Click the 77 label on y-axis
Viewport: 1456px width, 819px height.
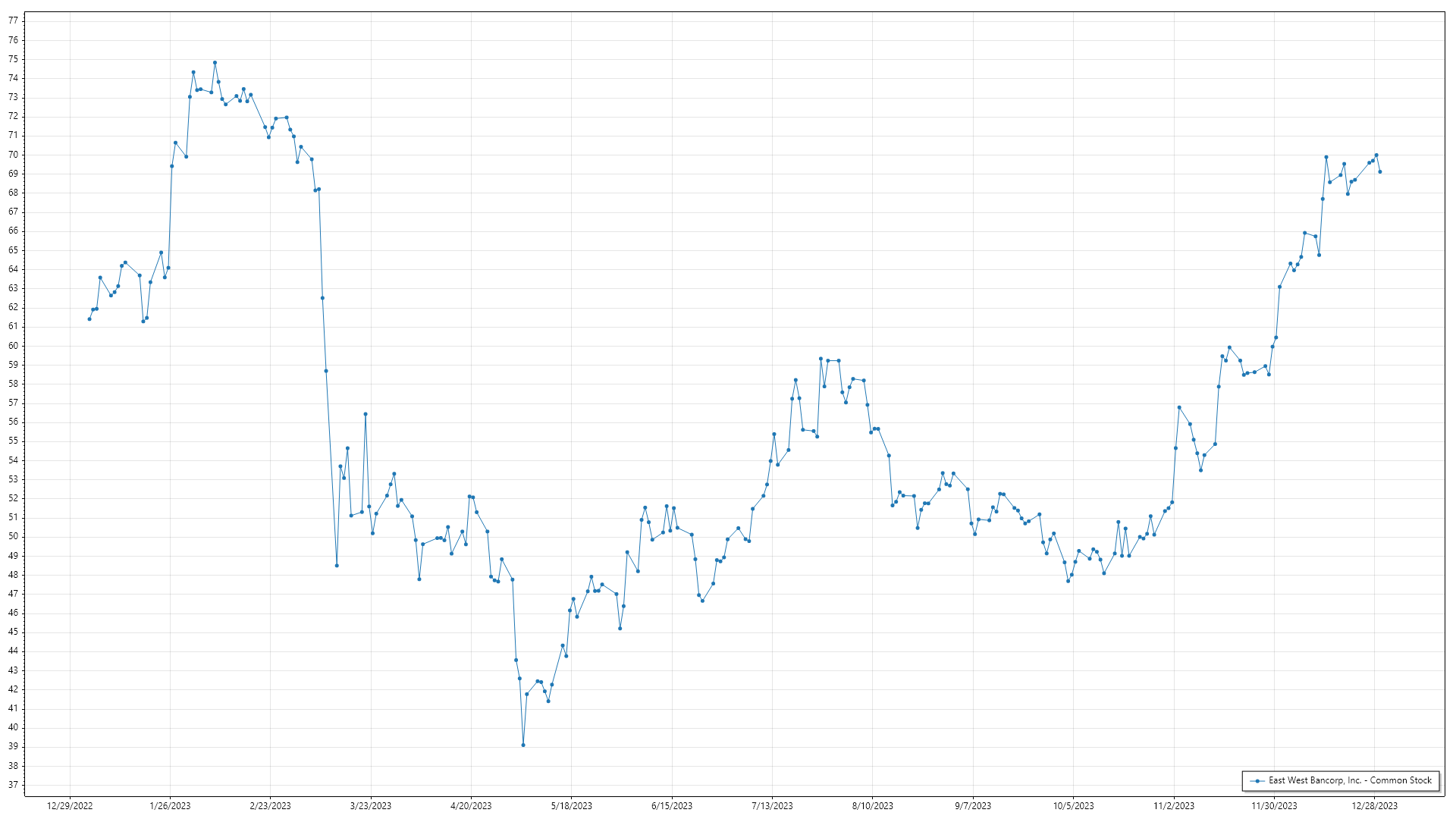click(13, 20)
